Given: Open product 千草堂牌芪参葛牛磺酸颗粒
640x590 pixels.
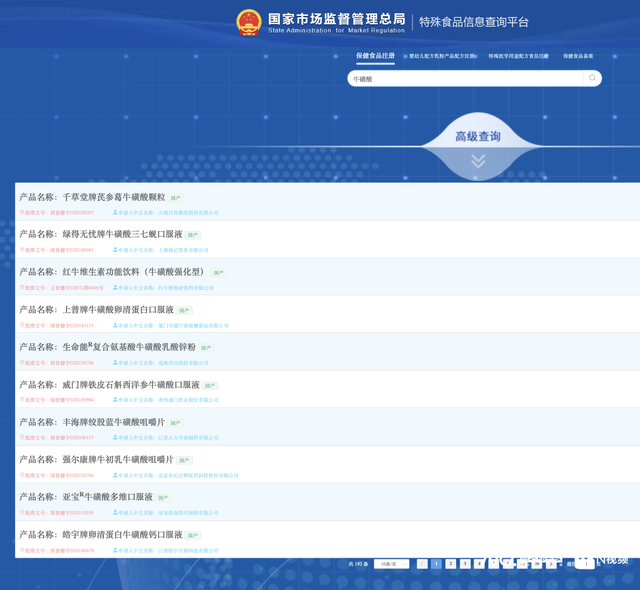Looking at the screenshot, I should point(113,197).
